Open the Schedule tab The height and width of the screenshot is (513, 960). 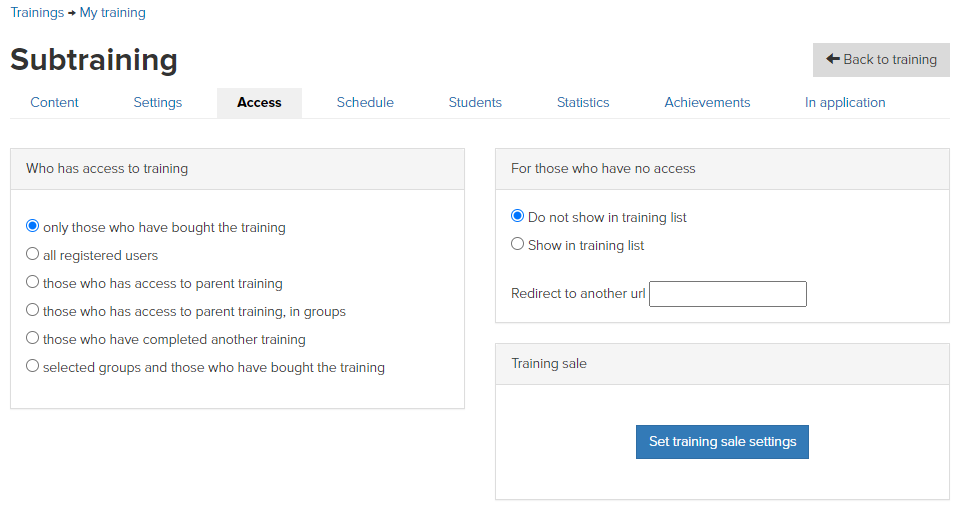pyautogui.click(x=365, y=102)
